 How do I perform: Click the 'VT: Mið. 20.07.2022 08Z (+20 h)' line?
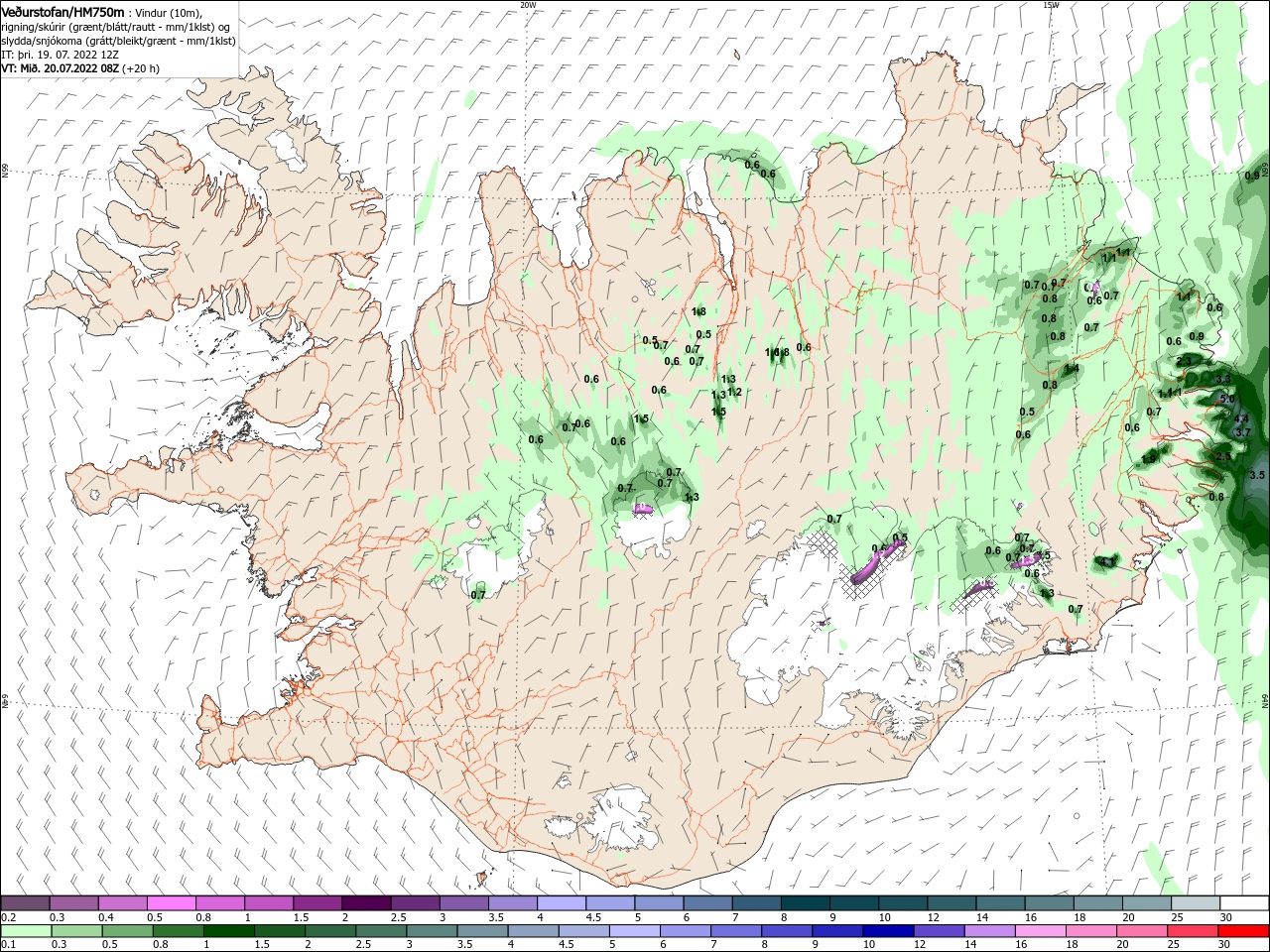coord(80,68)
